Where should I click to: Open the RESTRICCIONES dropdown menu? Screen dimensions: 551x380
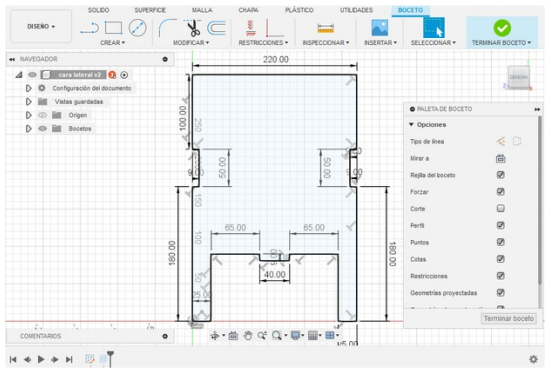263,43
